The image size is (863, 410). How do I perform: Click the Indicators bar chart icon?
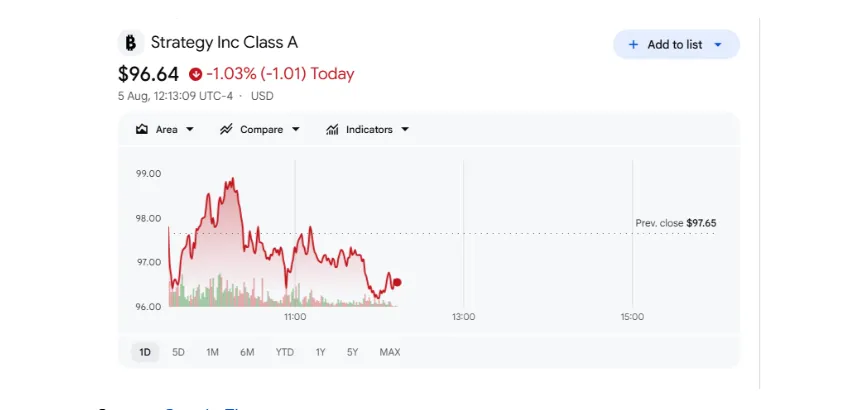(x=332, y=130)
